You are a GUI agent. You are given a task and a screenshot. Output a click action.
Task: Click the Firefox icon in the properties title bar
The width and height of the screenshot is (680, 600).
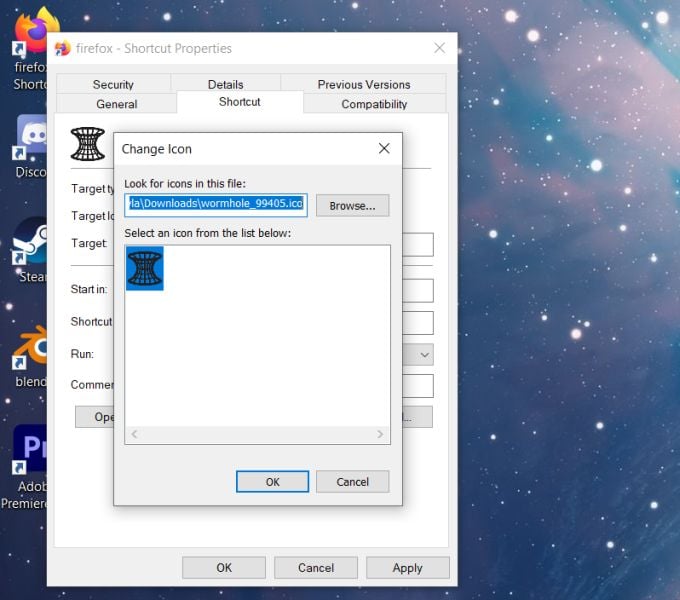pyautogui.click(x=62, y=49)
